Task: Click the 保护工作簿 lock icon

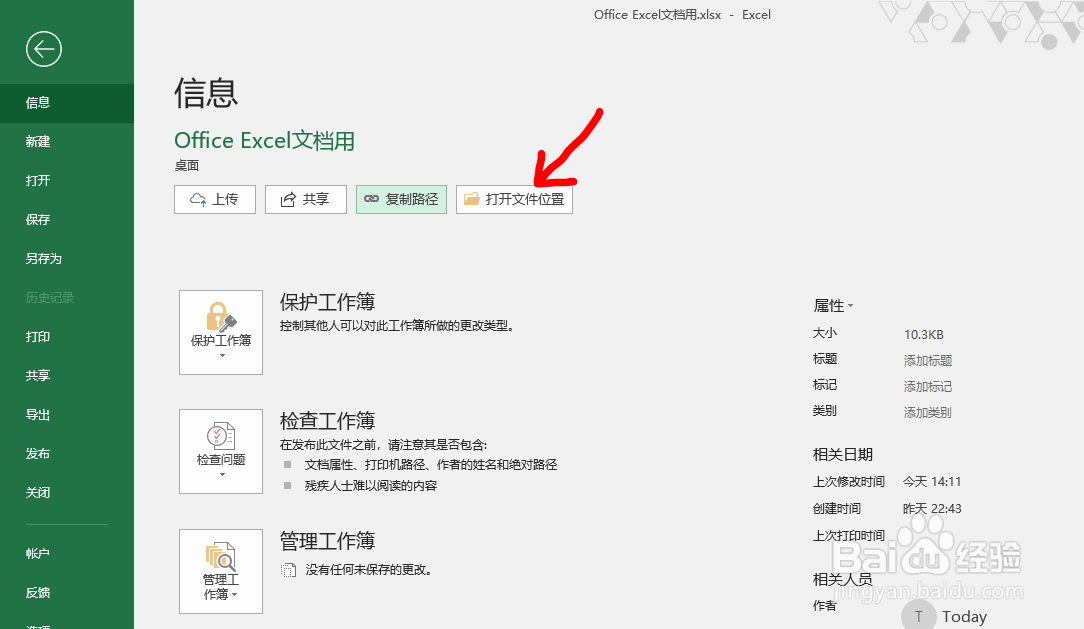Action: pyautogui.click(x=220, y=318)
